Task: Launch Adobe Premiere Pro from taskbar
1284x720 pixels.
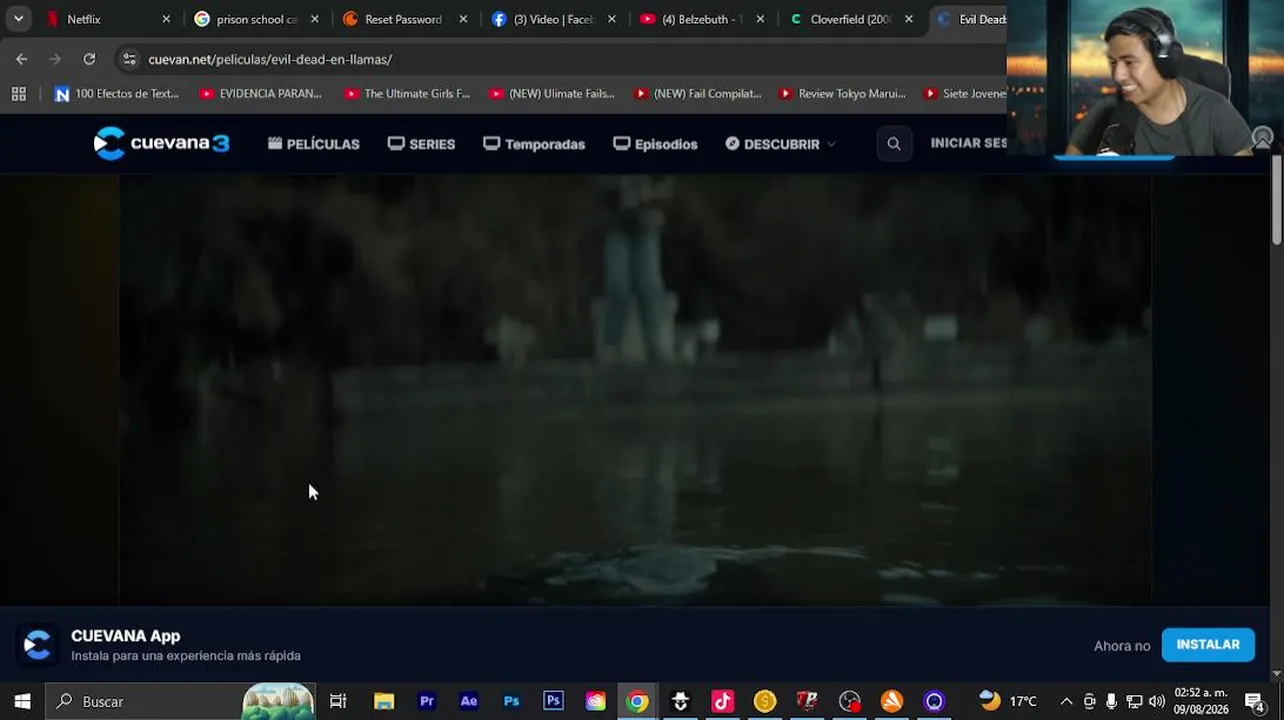Action: click(427, 701)
